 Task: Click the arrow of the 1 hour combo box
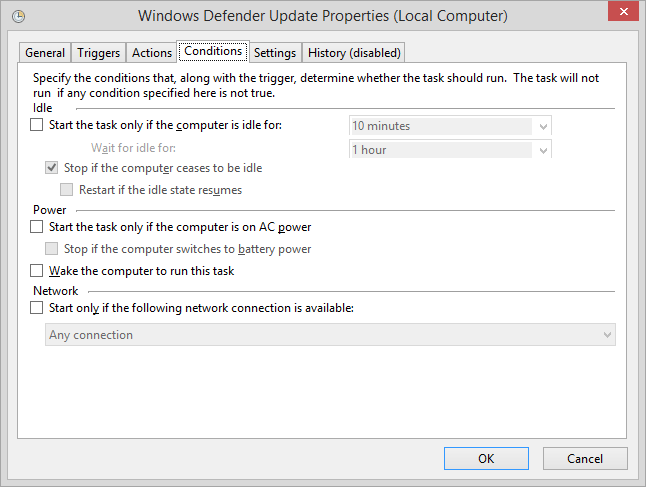(543, 150)
